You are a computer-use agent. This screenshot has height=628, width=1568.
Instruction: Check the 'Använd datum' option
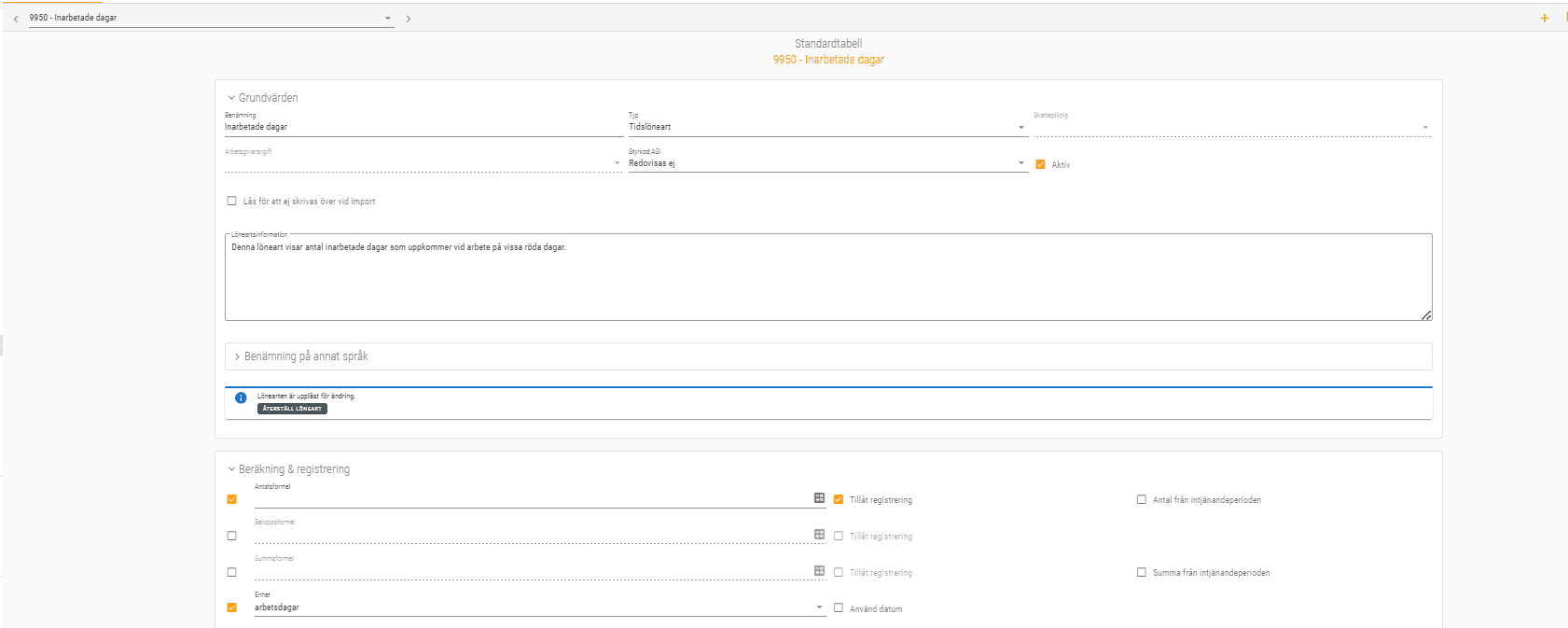click(839, 607)
